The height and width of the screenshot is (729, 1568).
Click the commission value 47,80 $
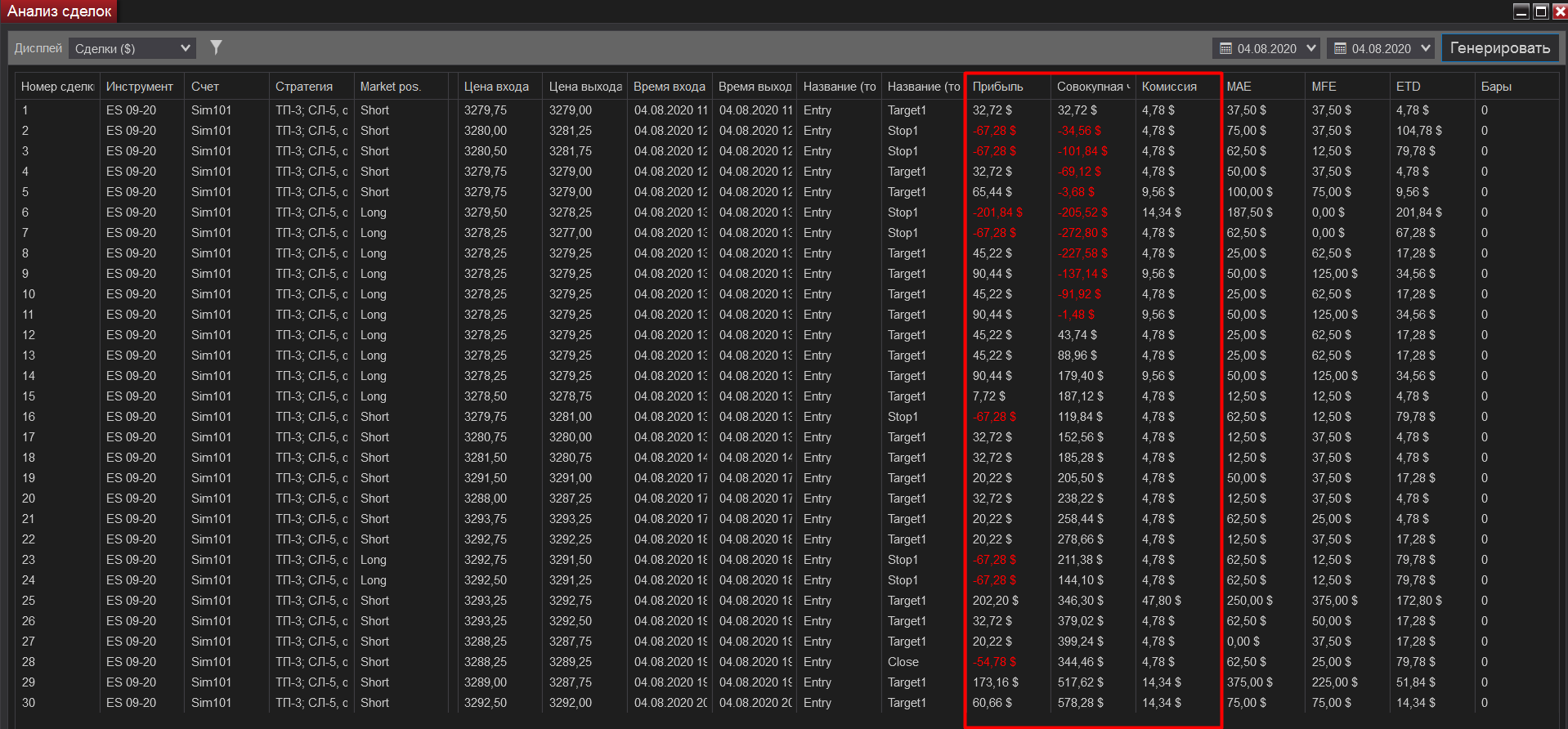pyautogui.click(x=1162, y=601)
